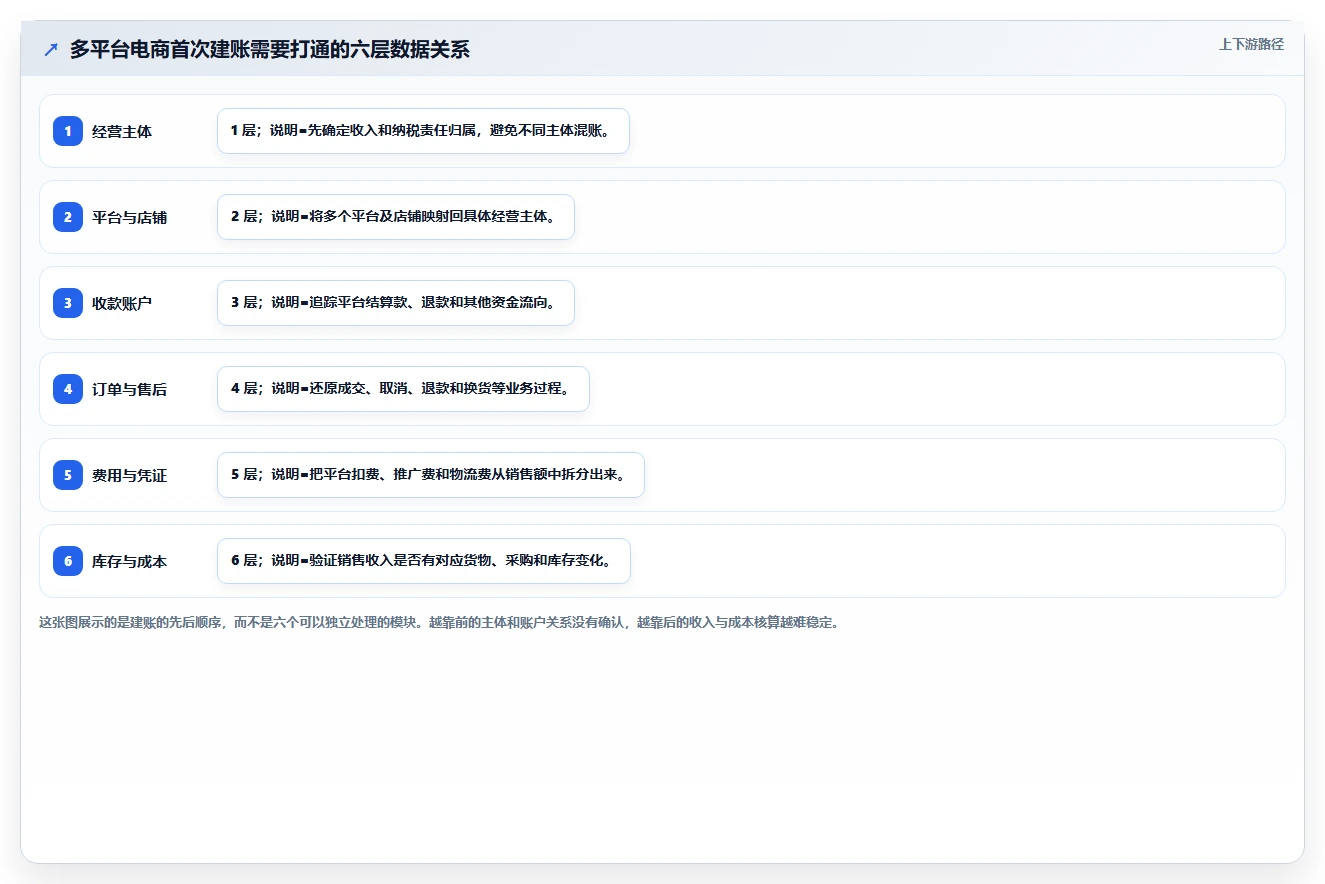Click the 上下游路径 label at top right
Image resolution: width=1325 pixels, height=884 pixels.
(1251, 44)
